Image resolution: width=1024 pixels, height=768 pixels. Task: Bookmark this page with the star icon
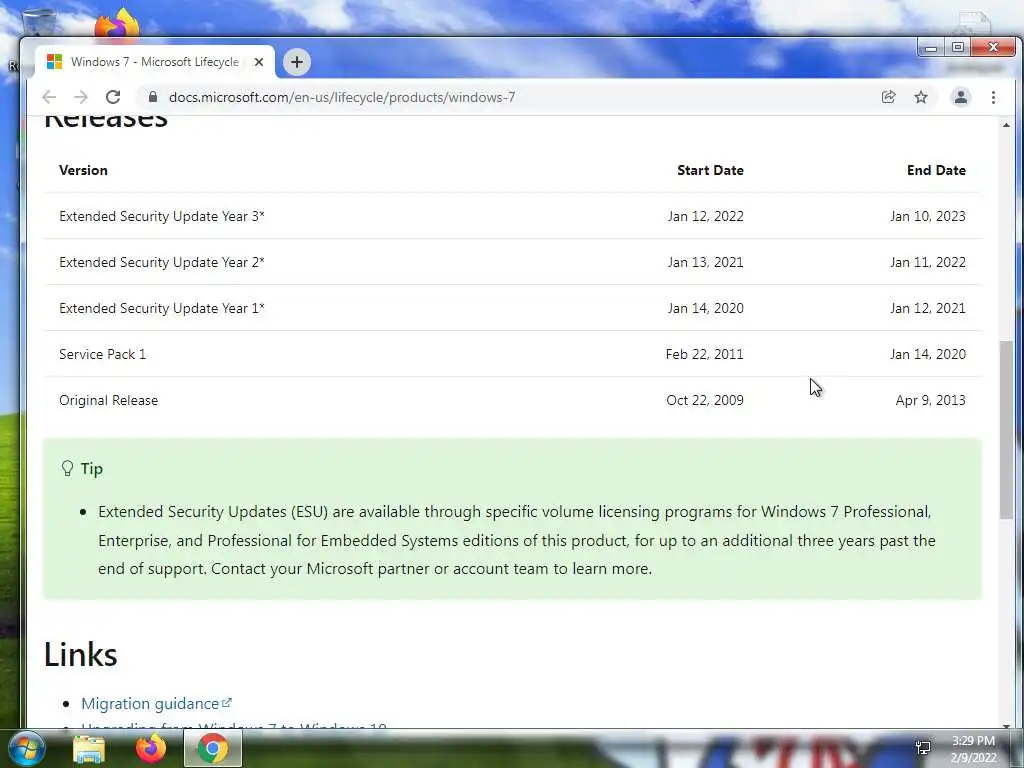(921, 97)
